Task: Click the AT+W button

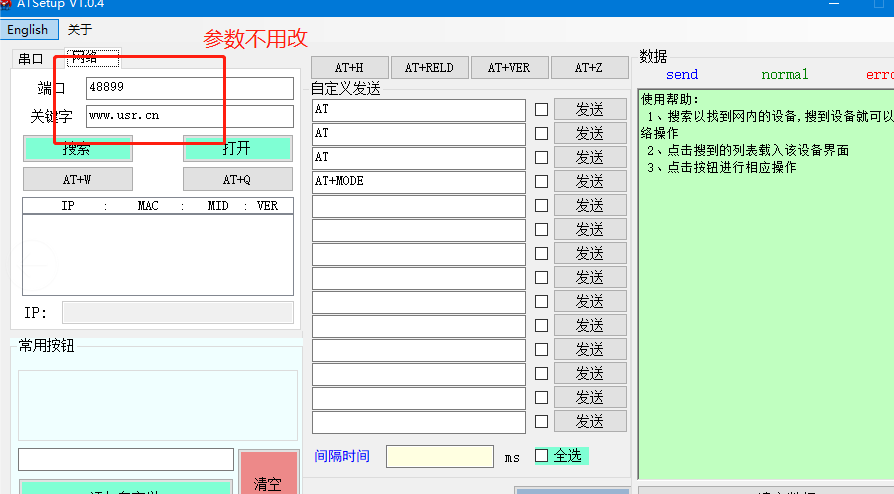Action: coord(77,179)
